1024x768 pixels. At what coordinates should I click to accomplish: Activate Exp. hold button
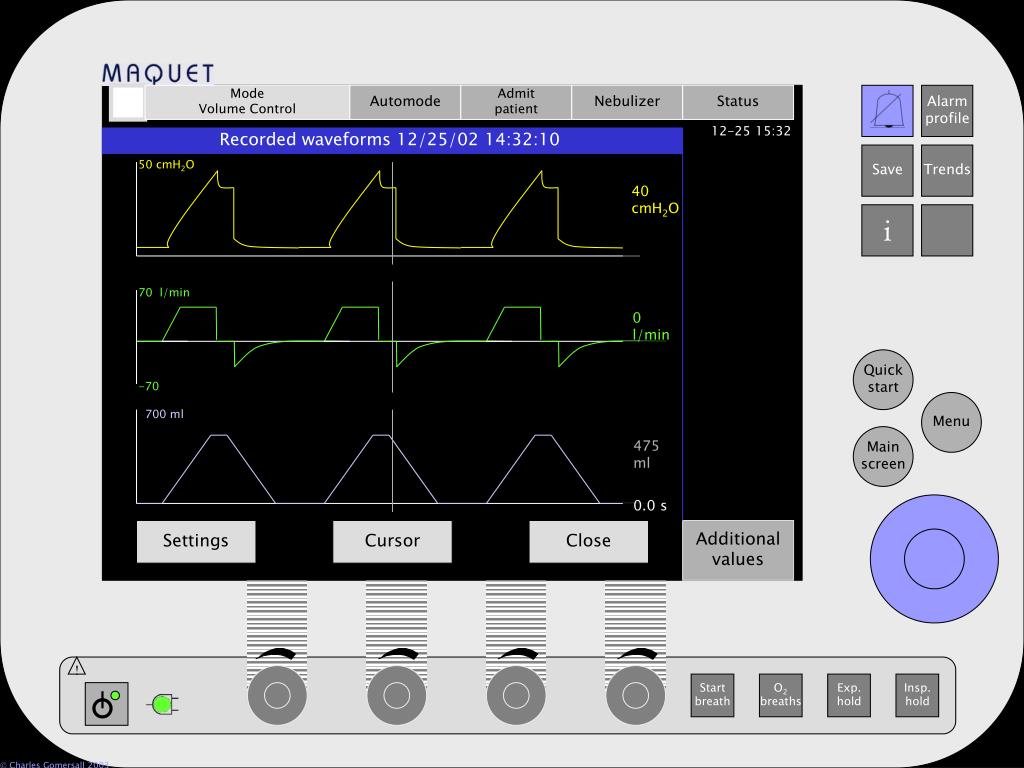pyautogui.click(x=849, y=696)
